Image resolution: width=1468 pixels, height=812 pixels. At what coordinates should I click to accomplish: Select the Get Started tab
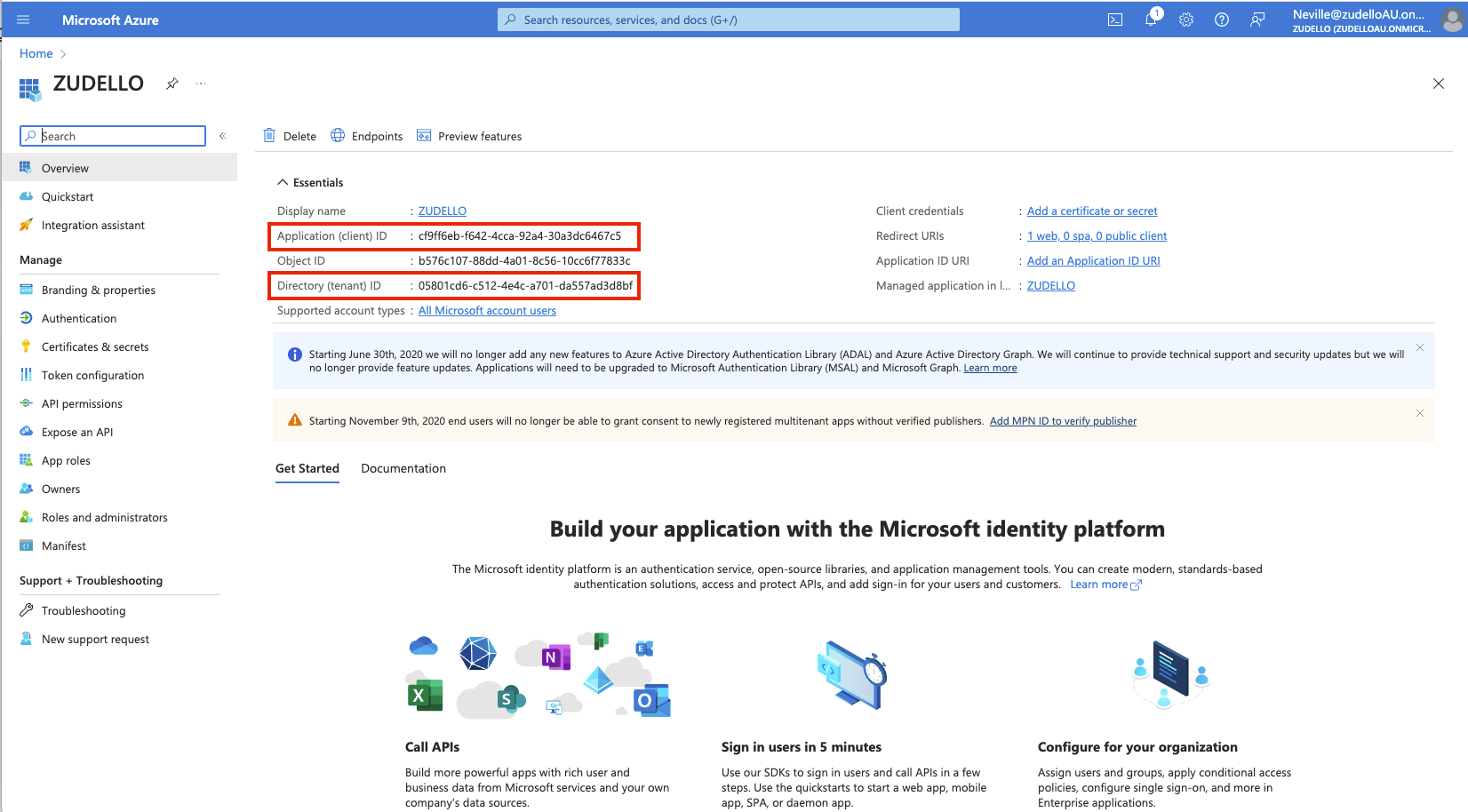tap(307, 468)
